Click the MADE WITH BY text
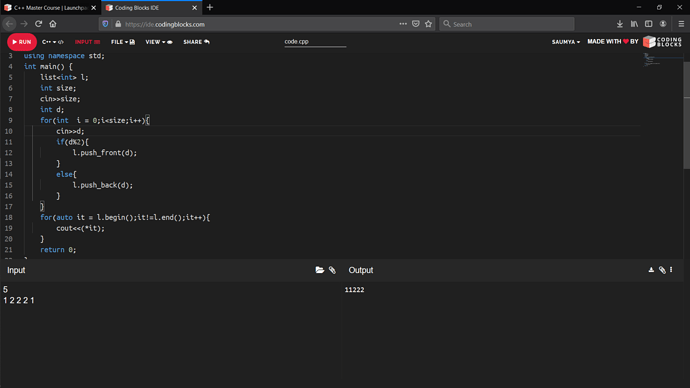This screenshot has height=388, width=690. point(613,41)
